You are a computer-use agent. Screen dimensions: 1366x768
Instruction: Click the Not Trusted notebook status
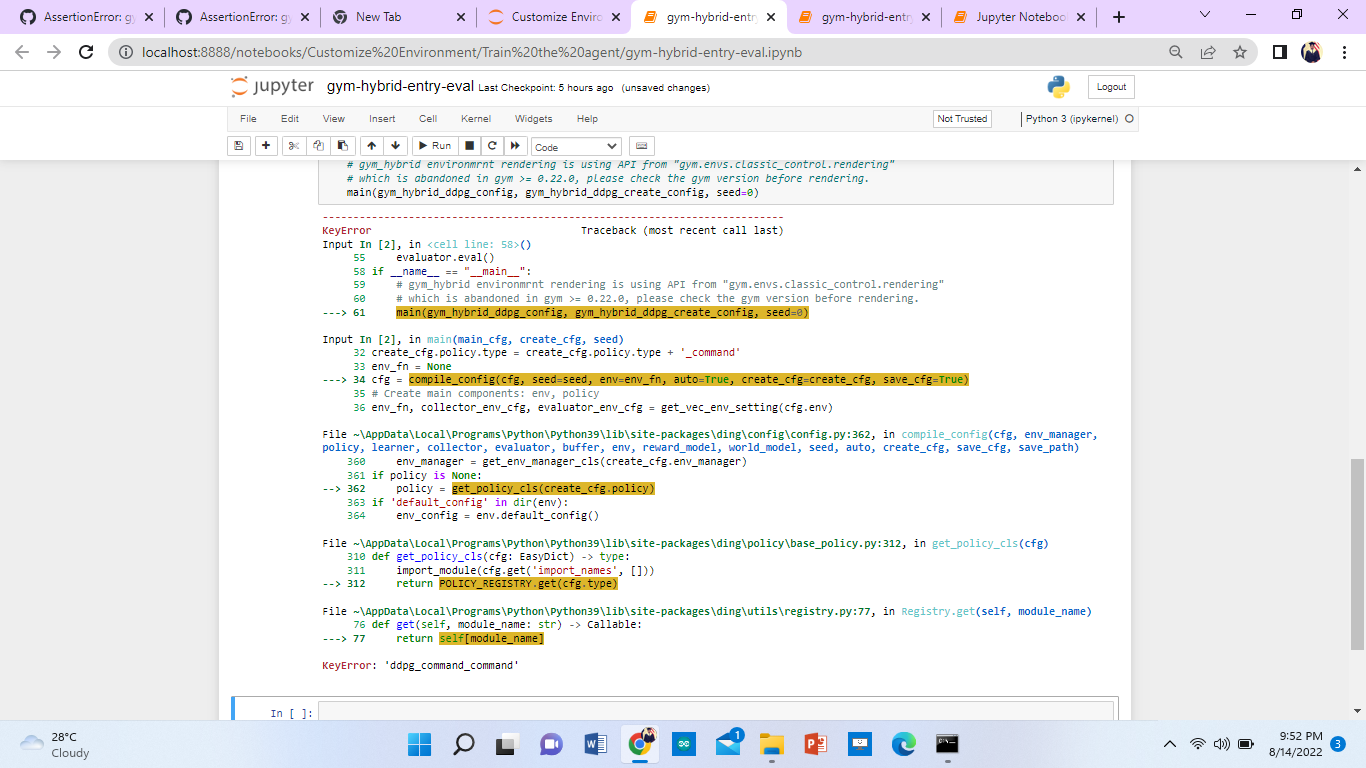click(961, 118)
